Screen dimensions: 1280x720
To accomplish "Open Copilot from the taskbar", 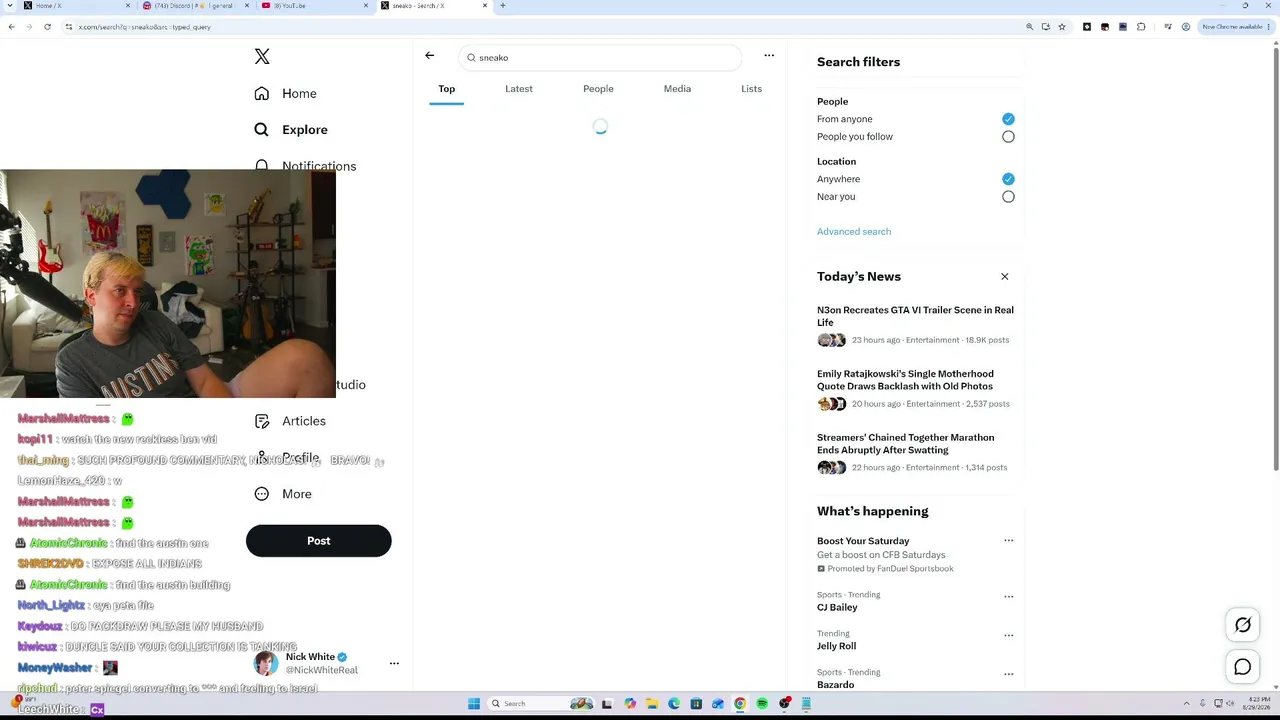I will [630, 704].
